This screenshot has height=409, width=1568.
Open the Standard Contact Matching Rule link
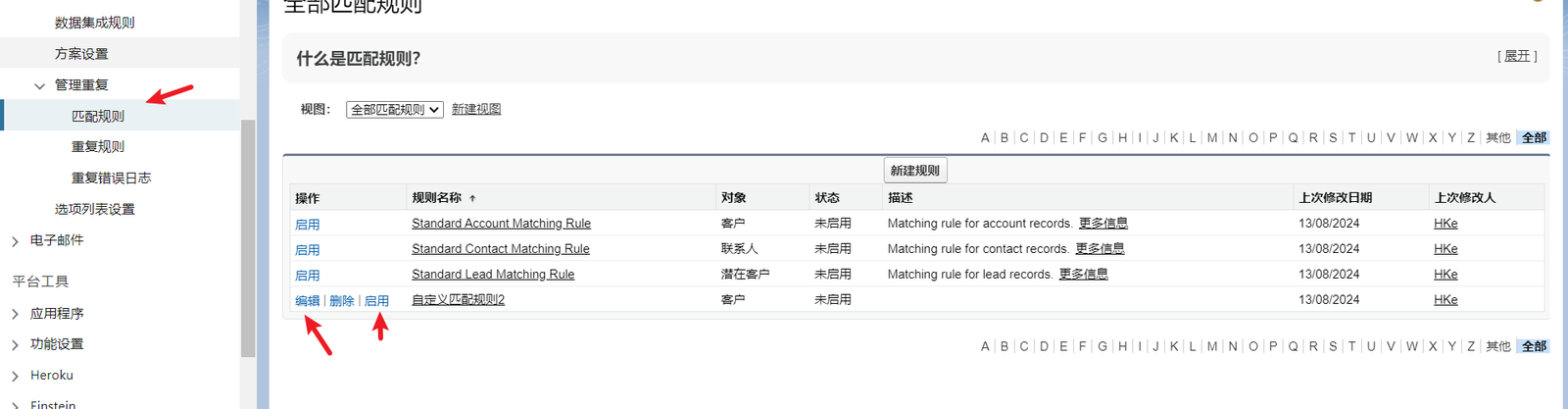click(x=500, y=249)
